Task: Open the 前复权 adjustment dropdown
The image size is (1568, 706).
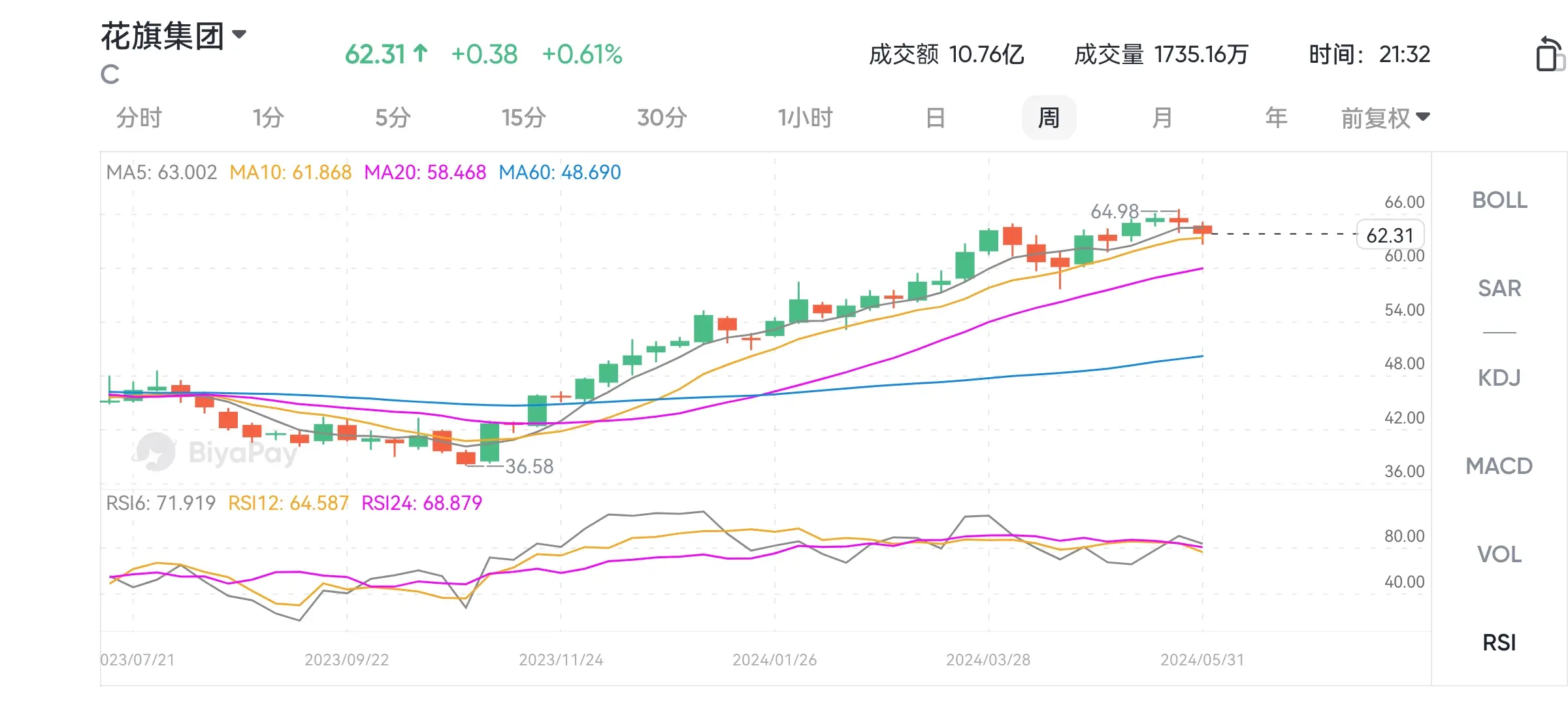Action: coord(1385,118)
